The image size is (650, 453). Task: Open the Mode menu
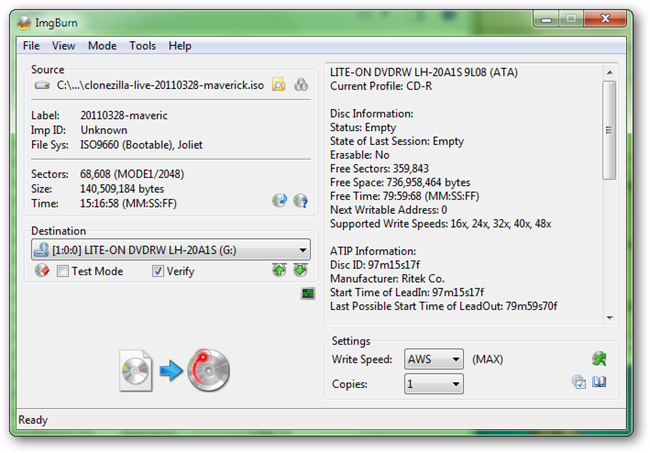(x=102, y=46)
